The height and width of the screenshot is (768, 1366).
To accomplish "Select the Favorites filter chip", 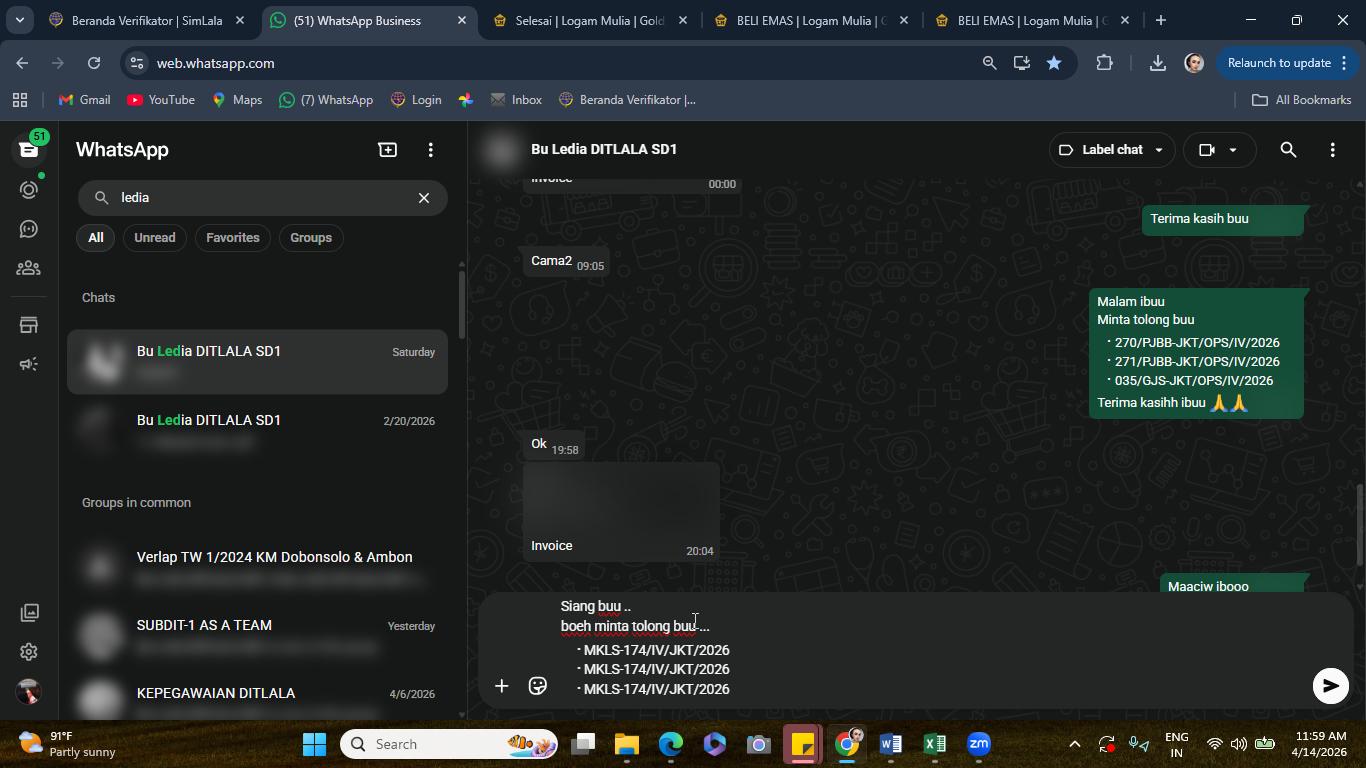I will pos(233,238).
